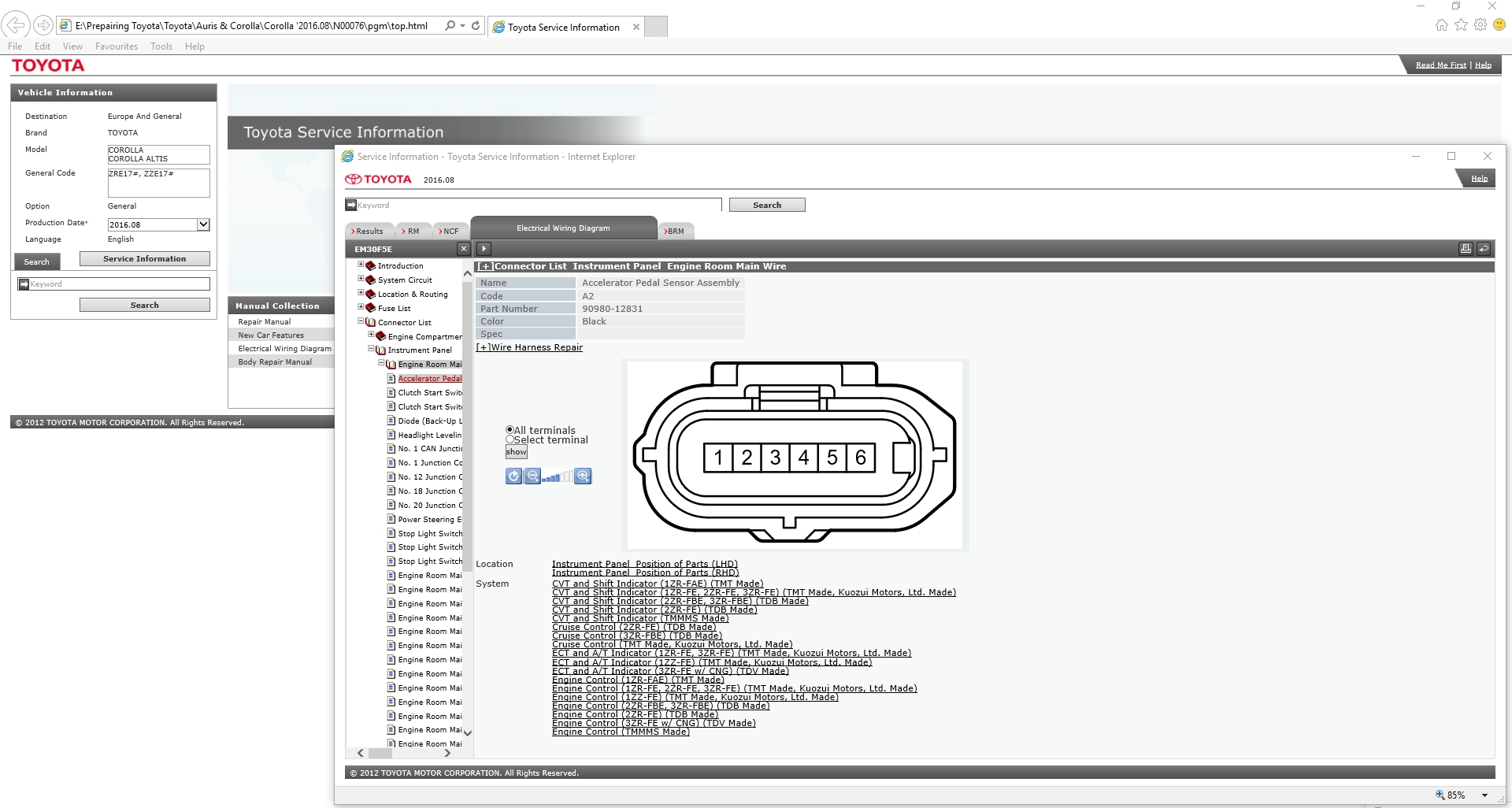Click the IE refresh icon in the address bar
Image resolution: width=1512 pixels, height=808 pixels.
(476, 26)
